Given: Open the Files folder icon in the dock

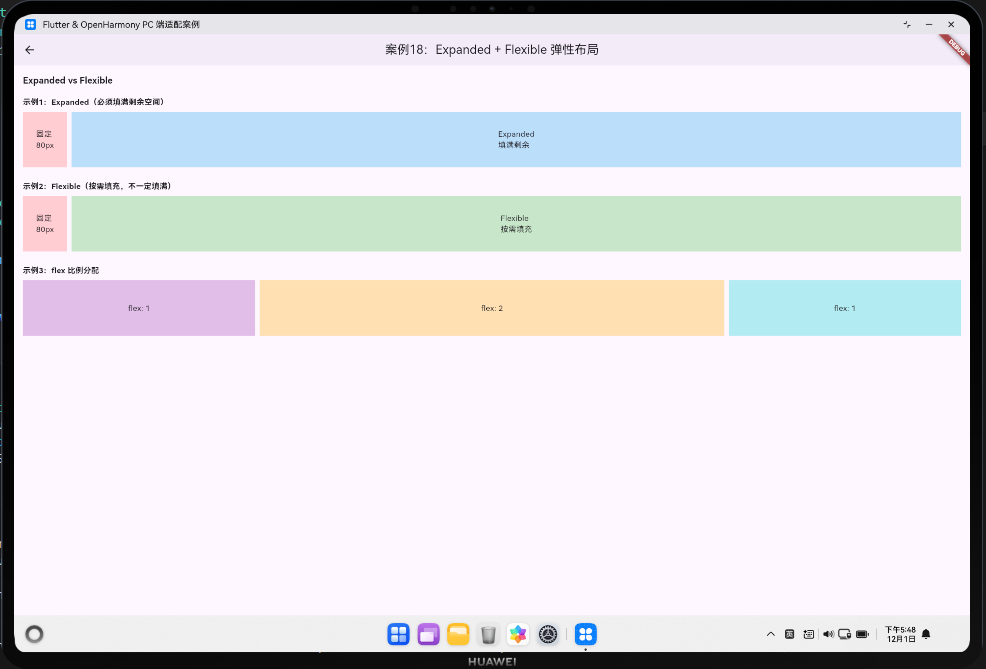Looking at the screenshot, I should coord(458,634).
